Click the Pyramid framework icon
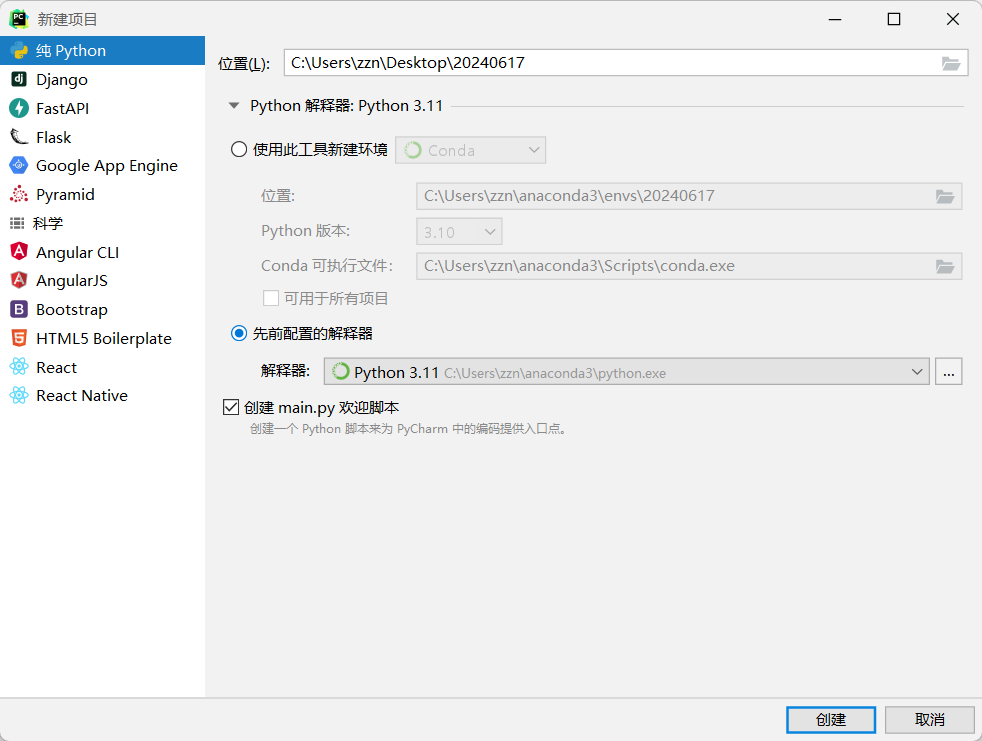This screenshot has height=741, width=982. [x=19, y=194]
